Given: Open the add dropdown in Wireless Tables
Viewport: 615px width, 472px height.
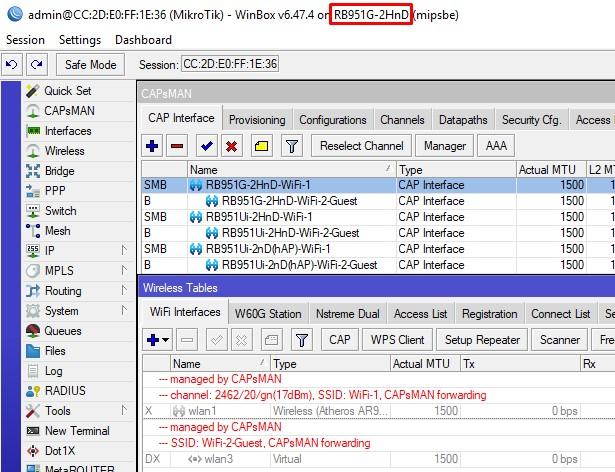Looking at the screenshot, I should pyautogui.click(x=165, y=340).
